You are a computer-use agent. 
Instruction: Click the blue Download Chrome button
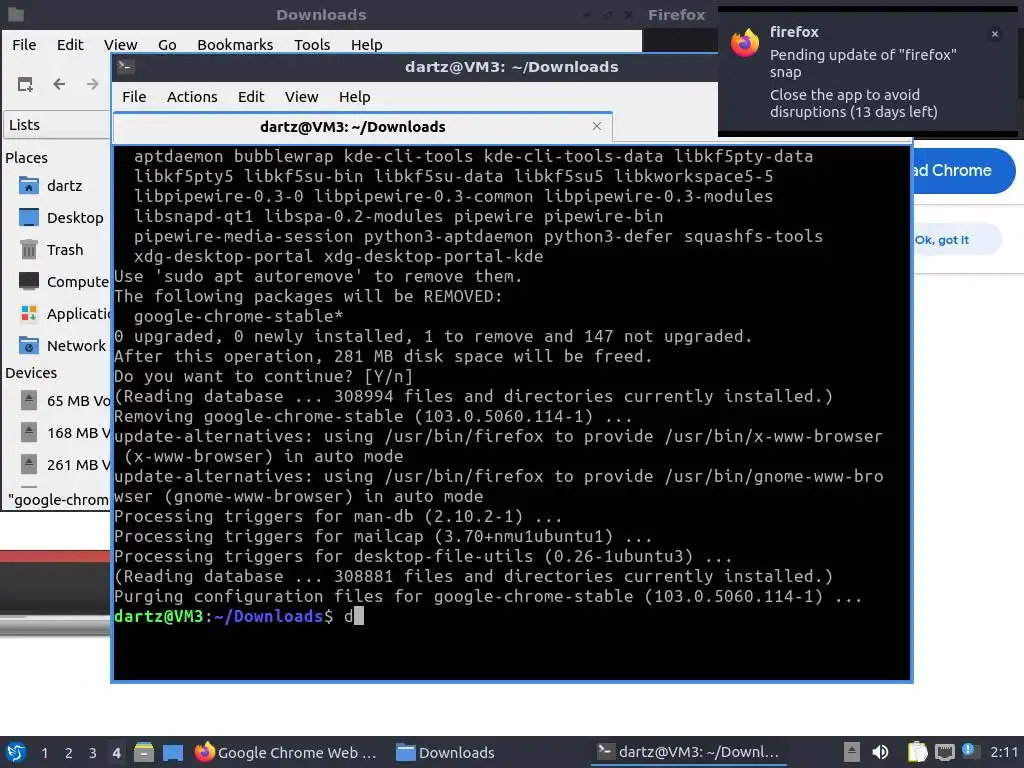pos(963,170)
